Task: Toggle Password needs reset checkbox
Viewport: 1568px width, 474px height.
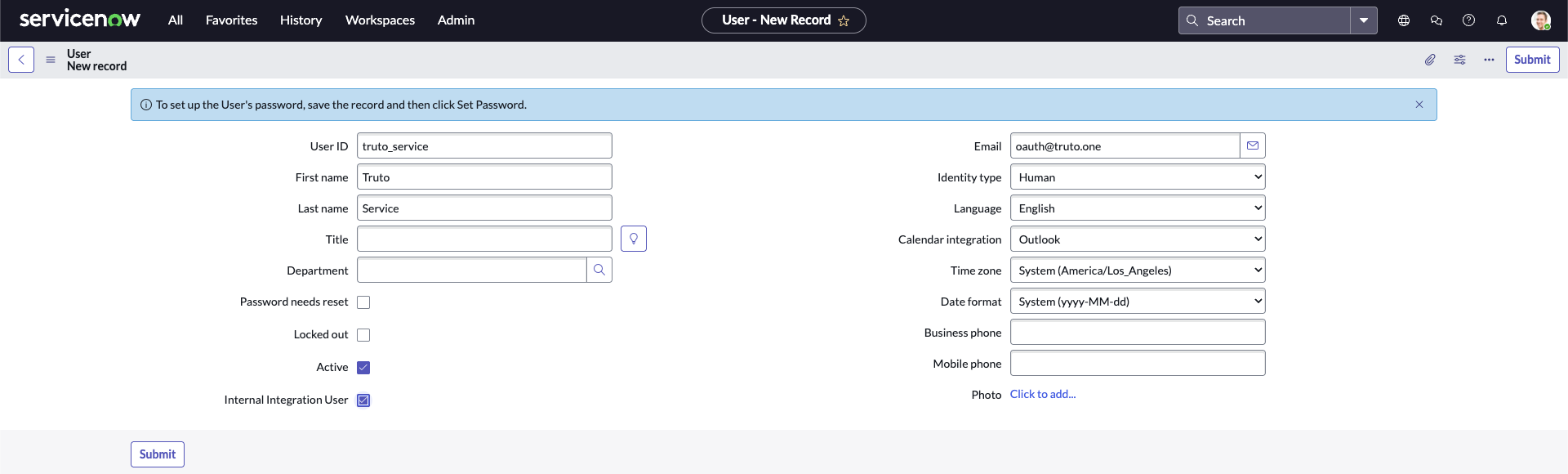Action: (363, 302)
